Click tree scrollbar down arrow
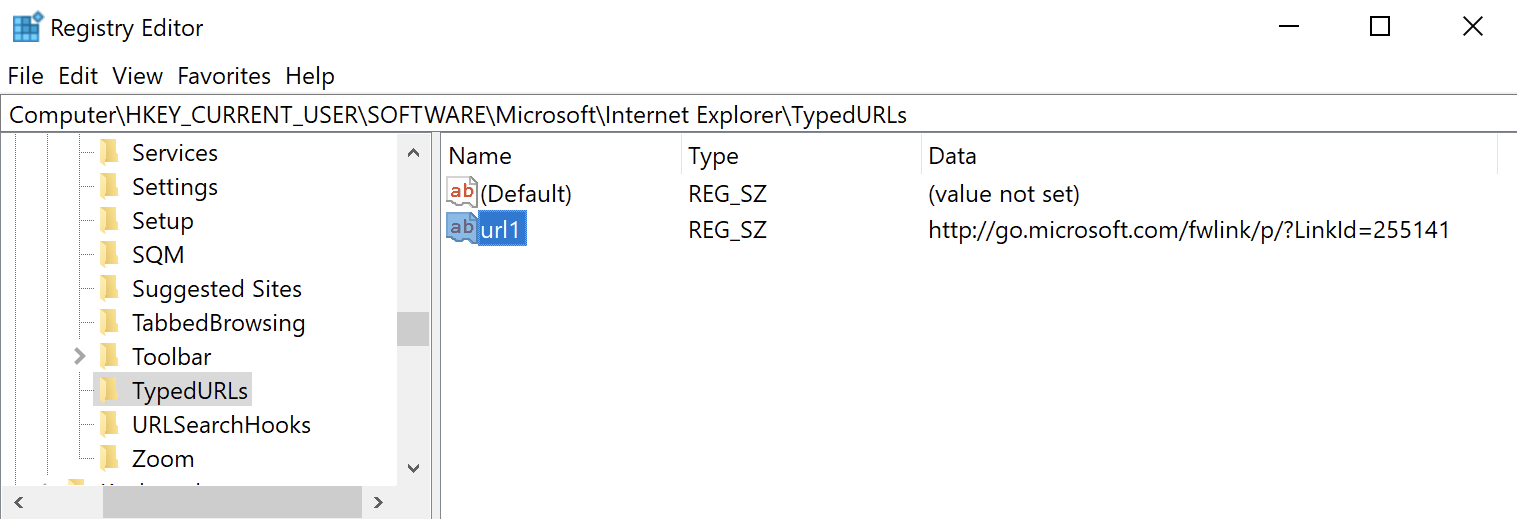This screenshot has height=519, width=1517. point(413,467)
